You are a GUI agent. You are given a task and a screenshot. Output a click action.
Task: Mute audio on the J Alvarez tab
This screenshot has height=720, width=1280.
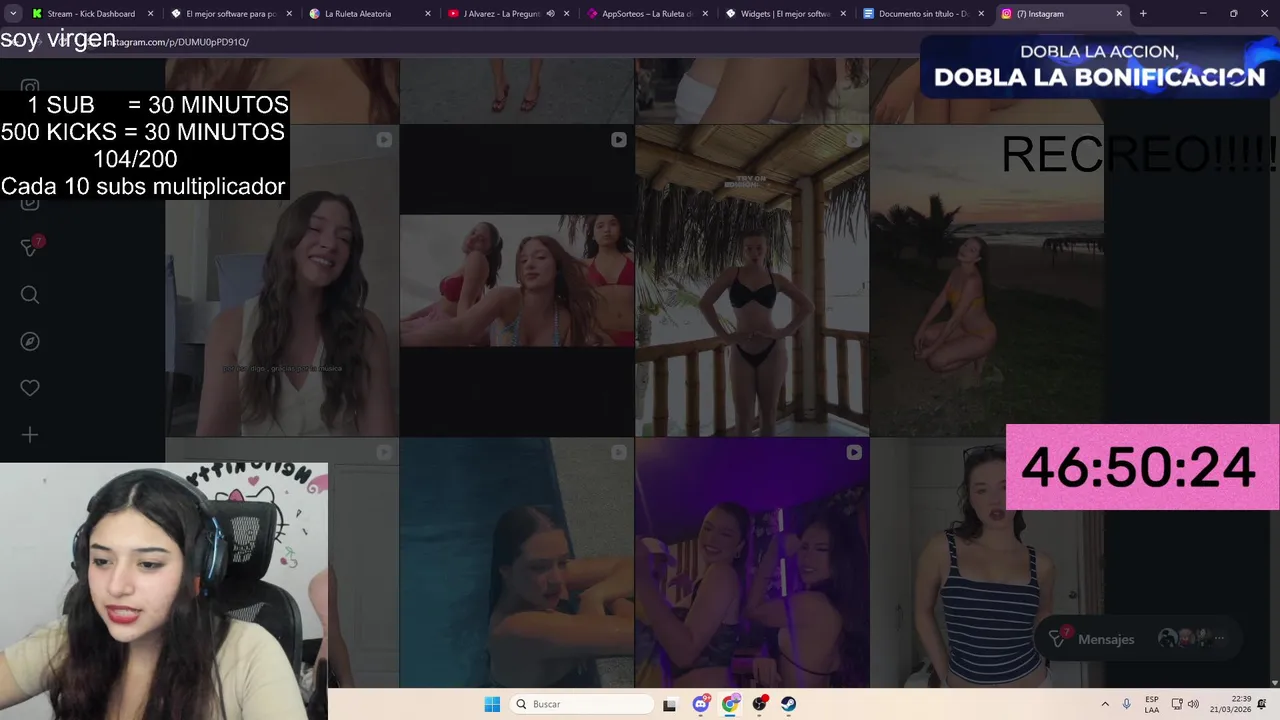pyautogui.click(x=550, y=14)
